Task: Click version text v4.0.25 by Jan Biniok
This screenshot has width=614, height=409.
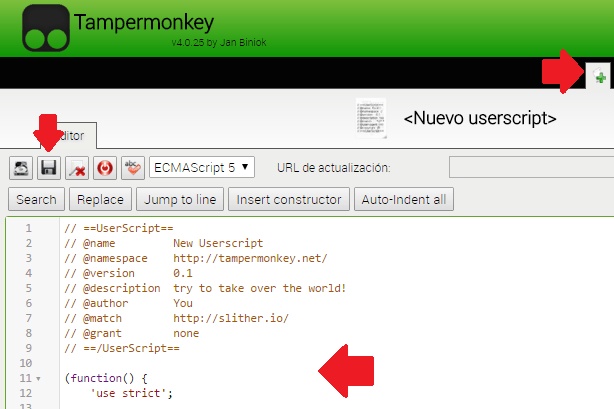Action: coord(219,42)
